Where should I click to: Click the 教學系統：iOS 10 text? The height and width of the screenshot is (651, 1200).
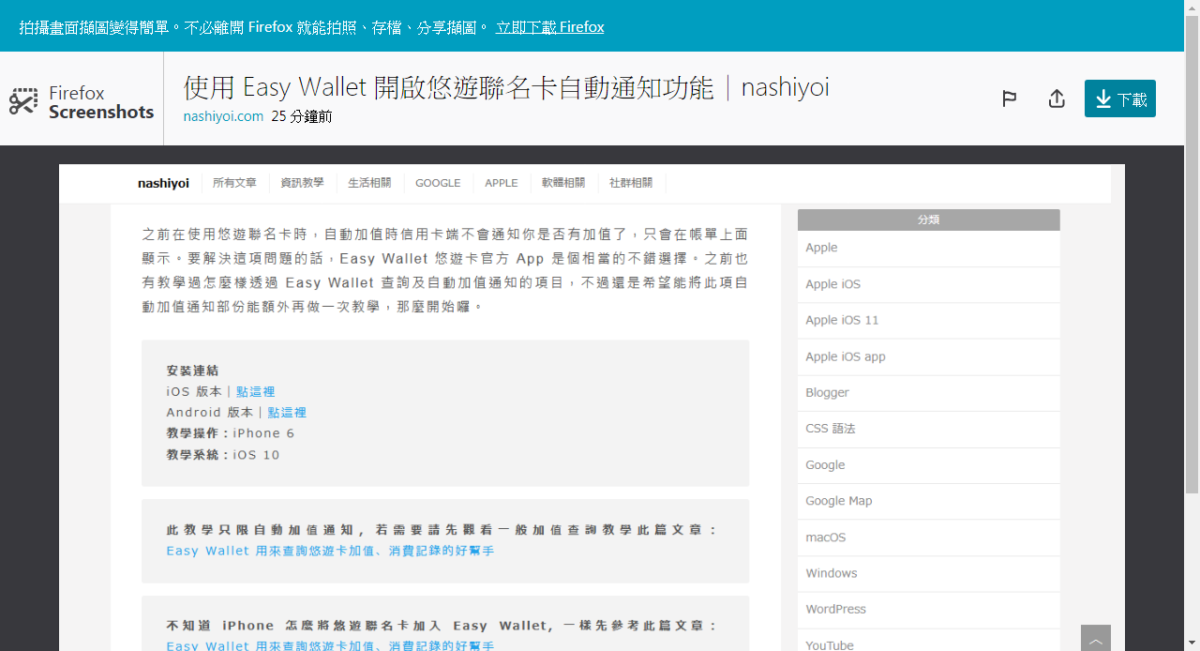[223, 455]
